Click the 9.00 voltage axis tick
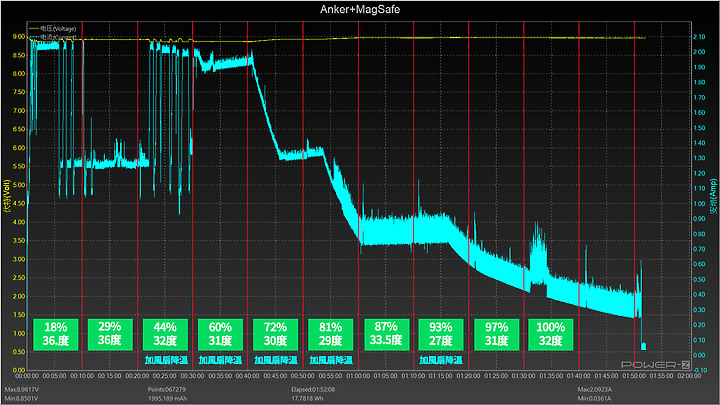This screenshot has width=720, height=405. pyautogui.click(x=19, y=37)
